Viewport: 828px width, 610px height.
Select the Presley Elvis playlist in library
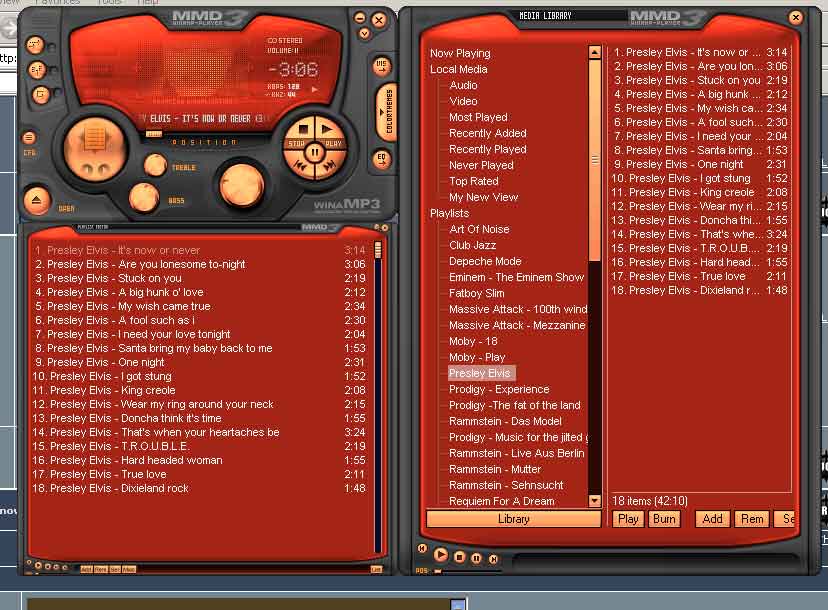(x=479, y=373)
